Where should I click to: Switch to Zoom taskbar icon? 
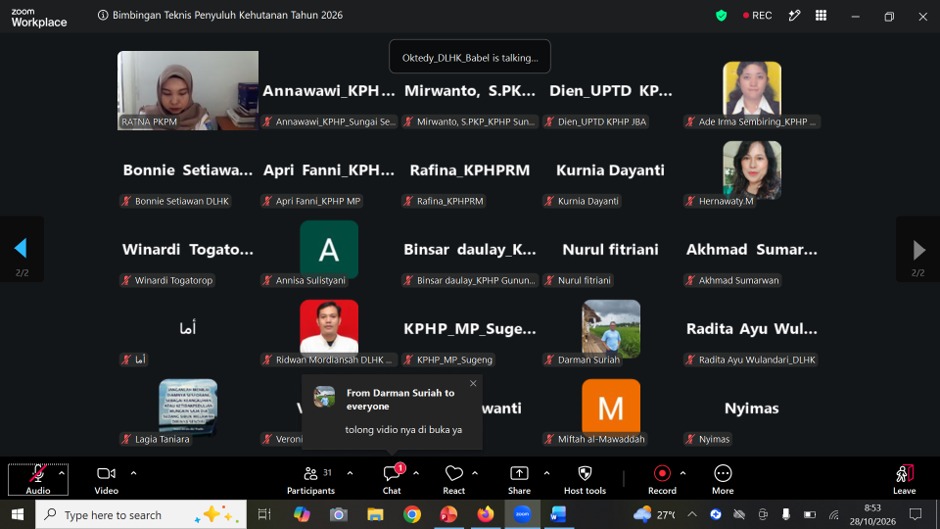coord(522,515)
